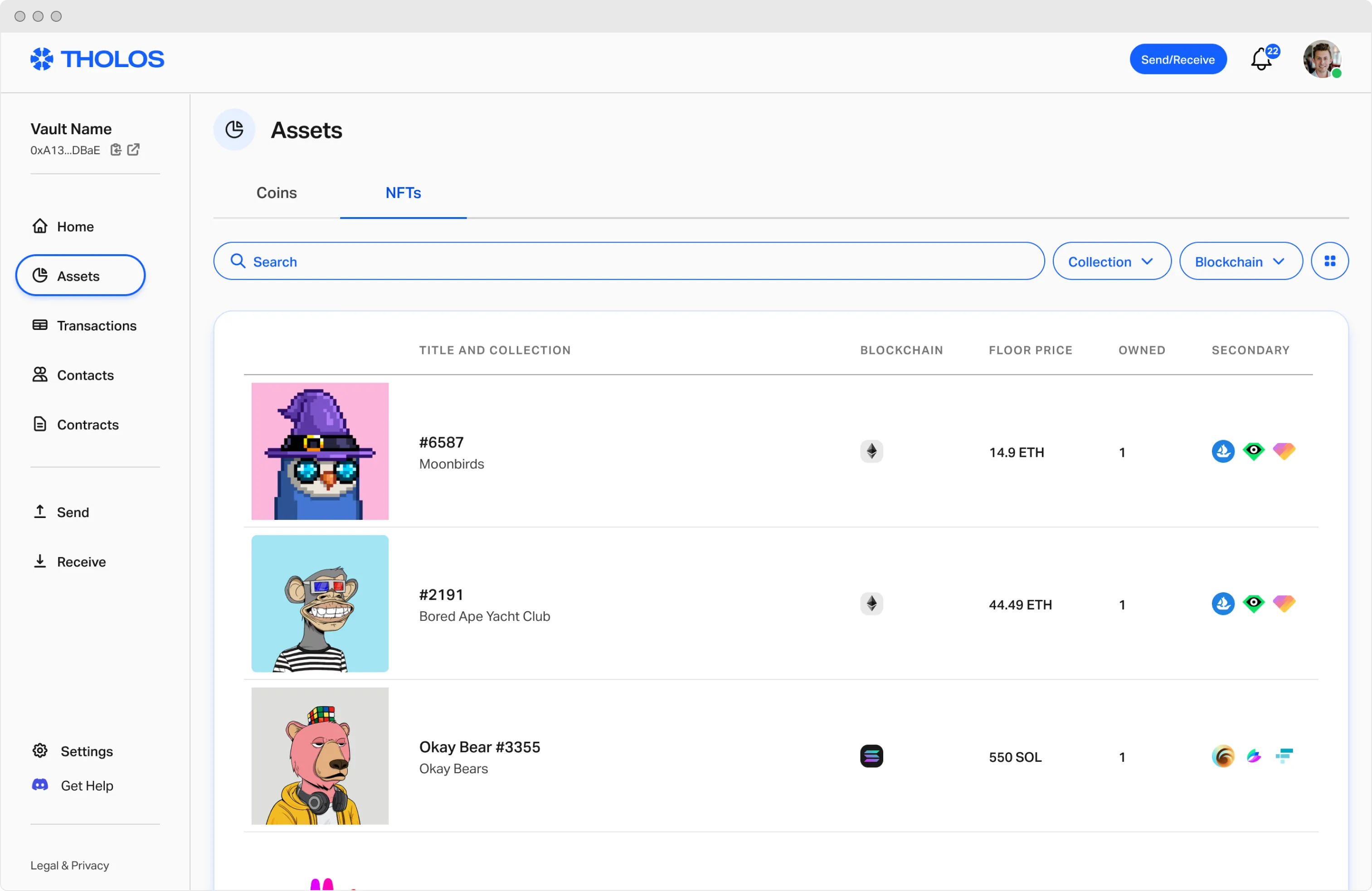Viewport: 1372px width, 891px height.
Task: Go to Home in the sidebar
Action: click(x=63, y=226)
